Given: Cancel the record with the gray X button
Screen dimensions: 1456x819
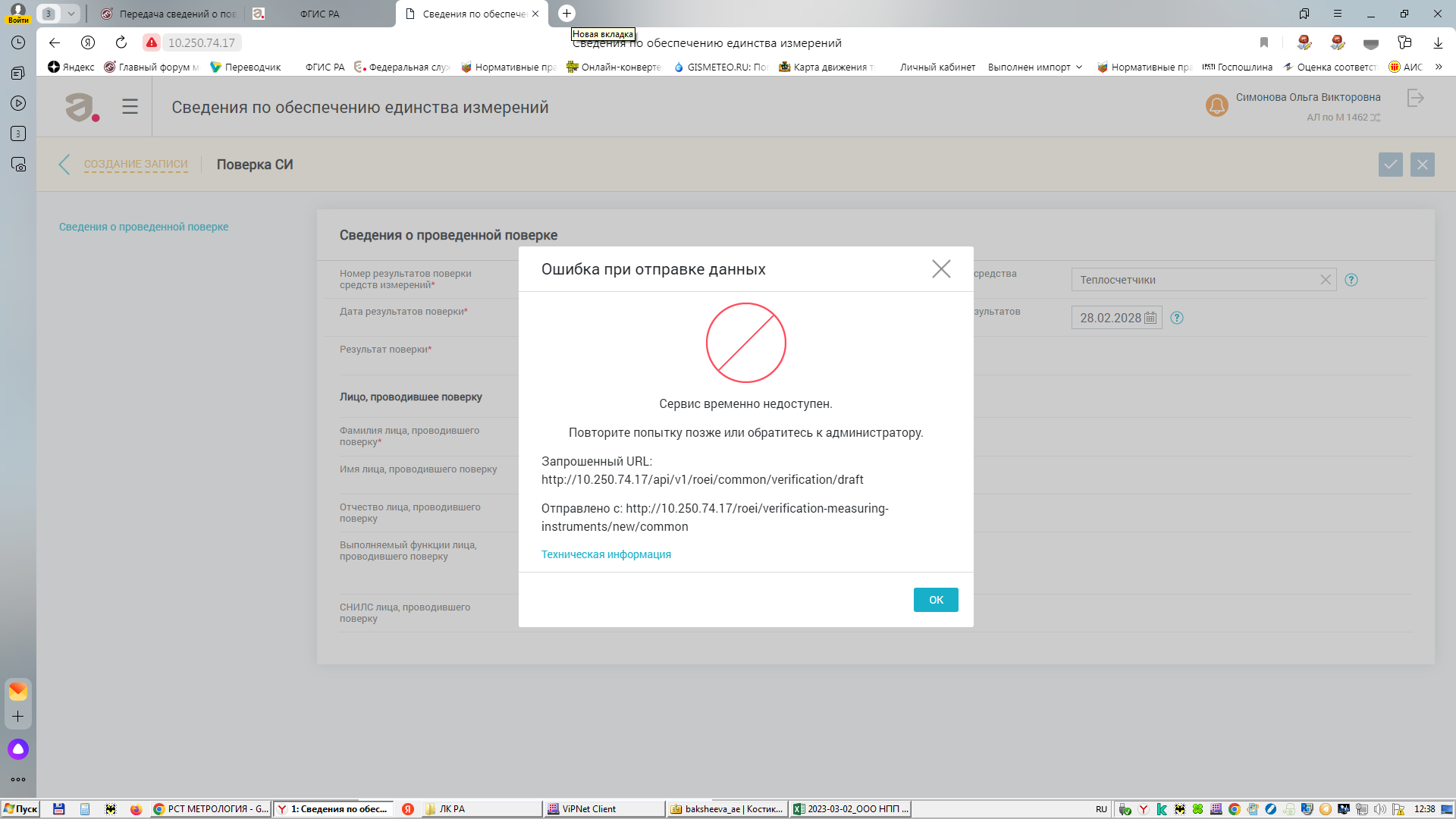Looking at the screenshot, I should pyautogui.click(x=1423, y=165).
